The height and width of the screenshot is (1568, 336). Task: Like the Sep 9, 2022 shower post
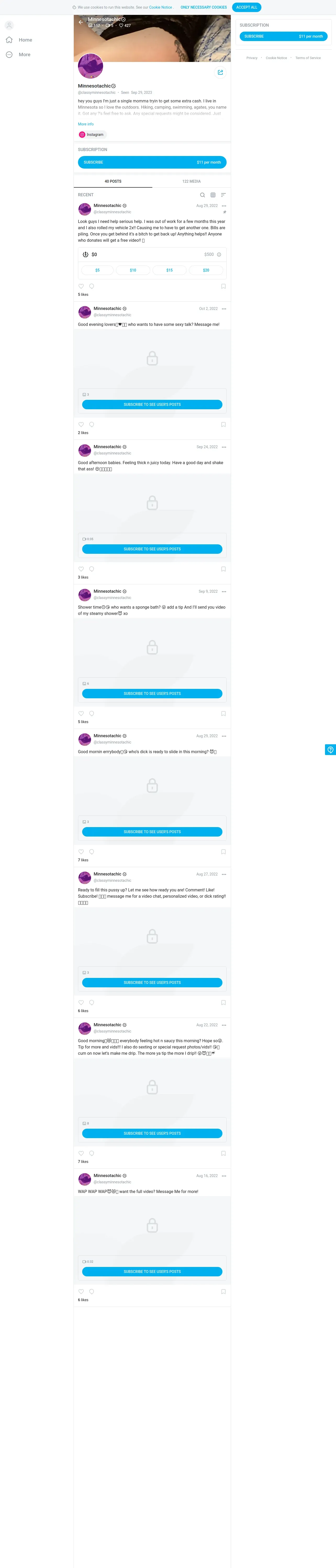(x=81, y=713)
